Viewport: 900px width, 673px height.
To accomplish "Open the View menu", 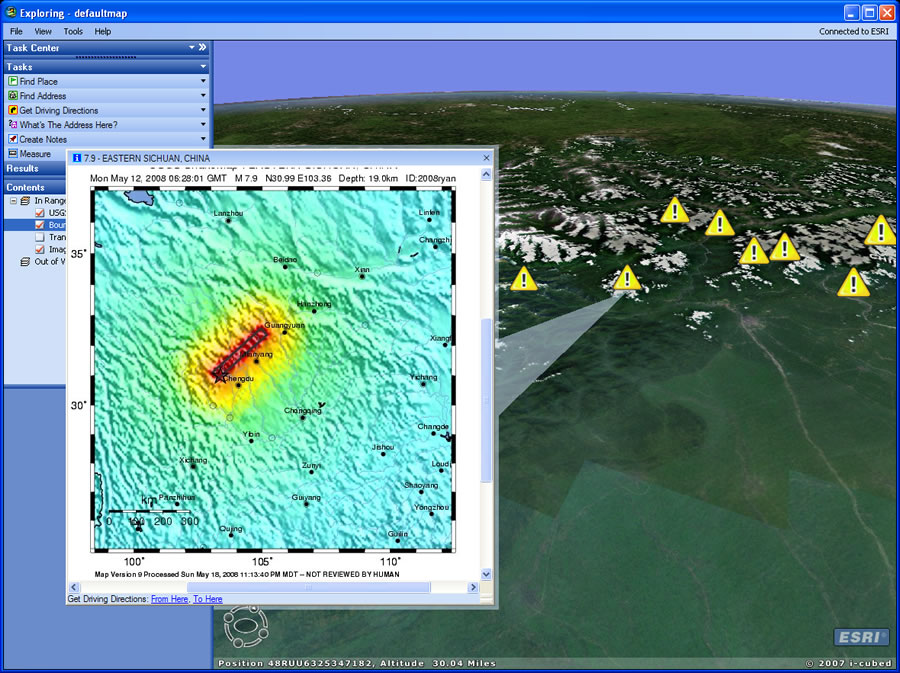I will [42, 32].
